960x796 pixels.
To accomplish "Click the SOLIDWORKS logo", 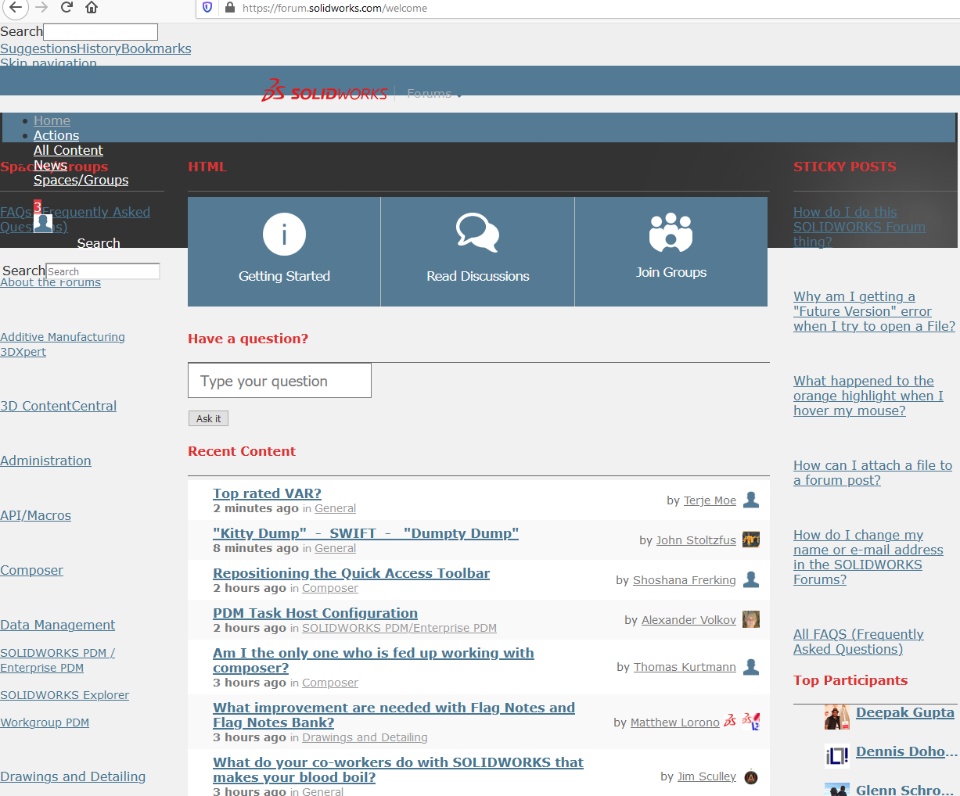I will point(324,91).
